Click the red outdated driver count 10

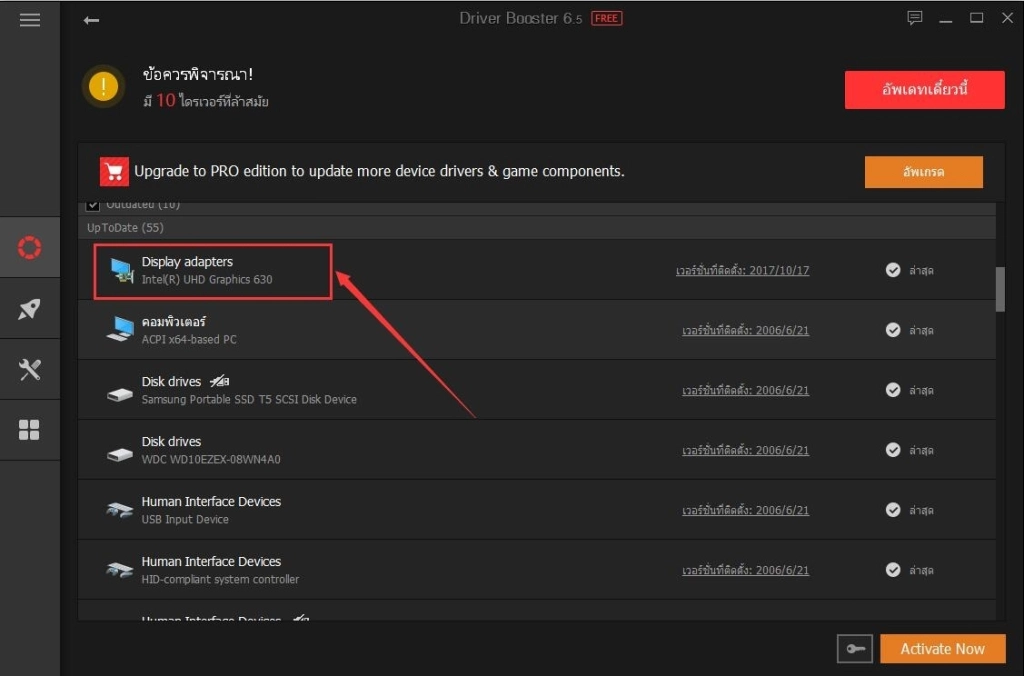pos(166,101)
